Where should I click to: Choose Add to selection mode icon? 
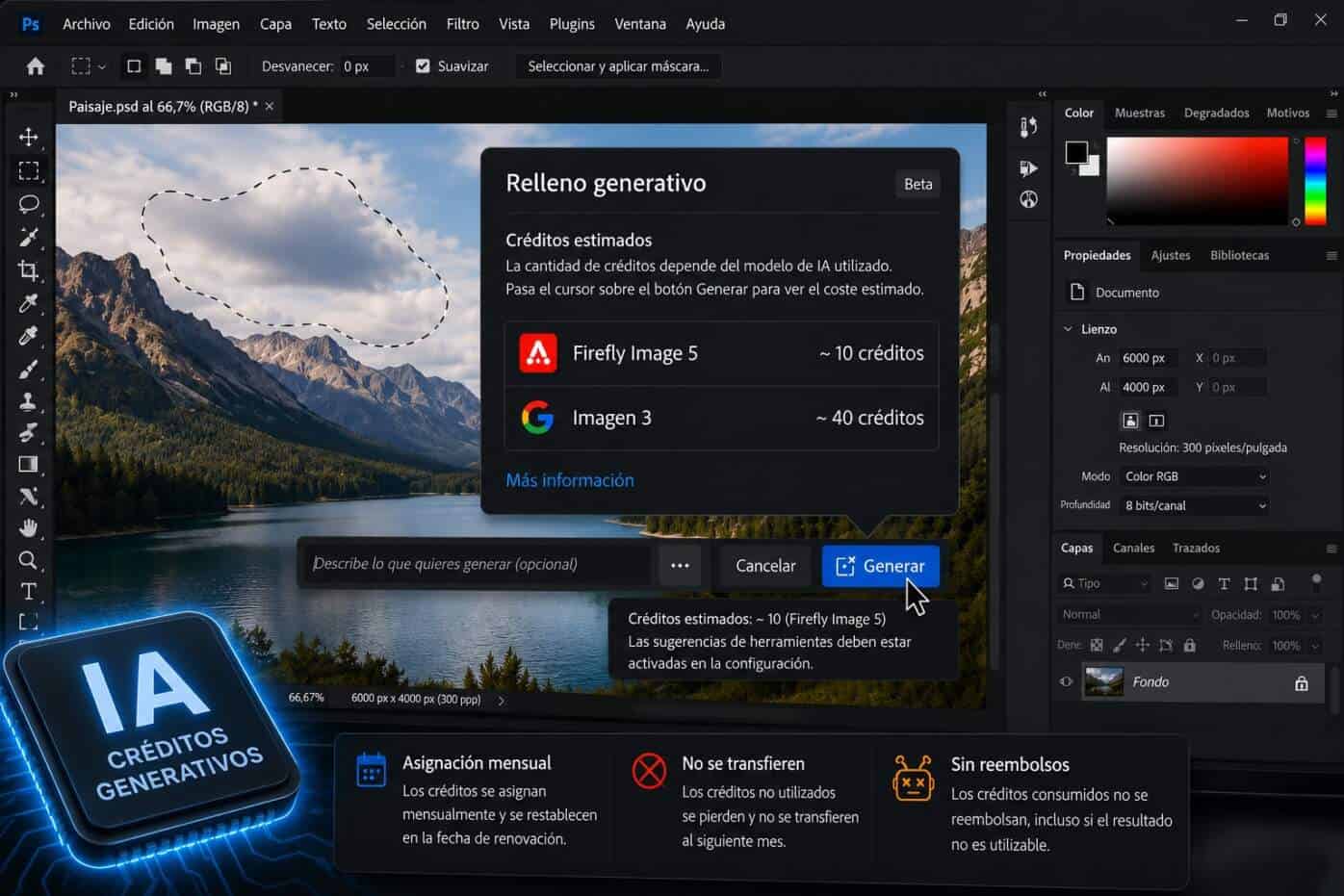pos(164,66)
